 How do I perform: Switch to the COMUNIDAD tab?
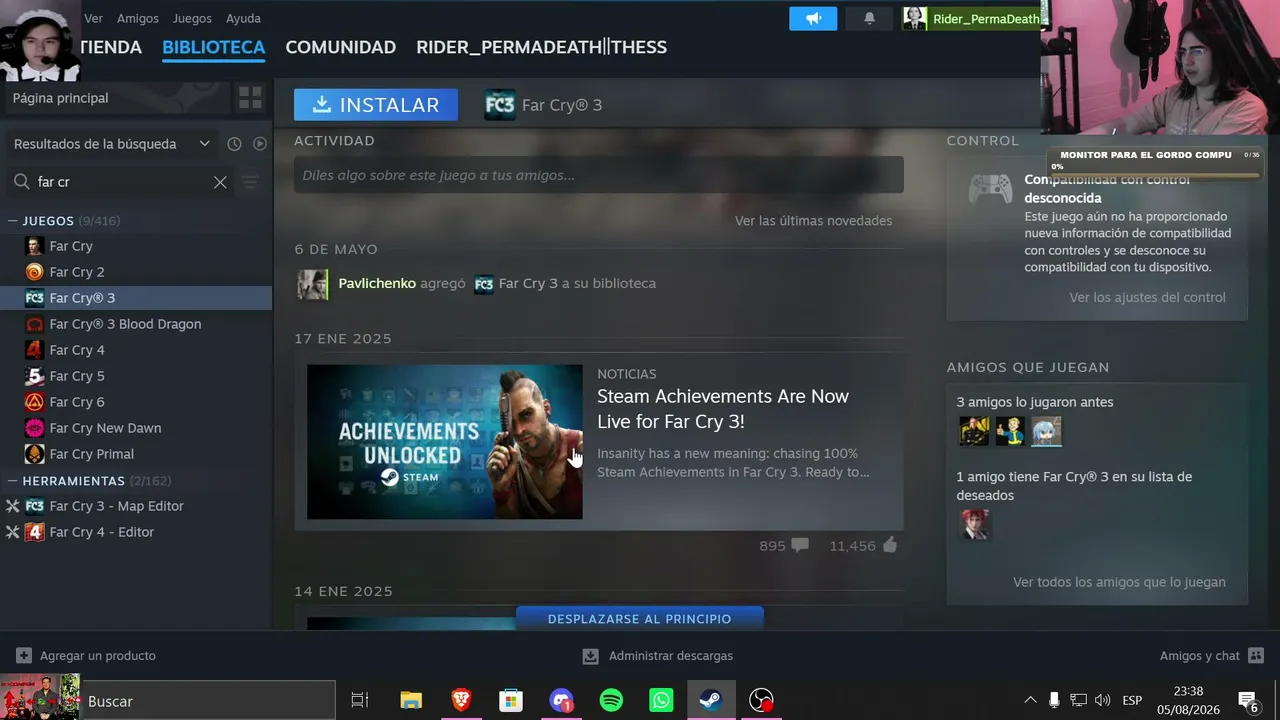click(x=341, y=47)
